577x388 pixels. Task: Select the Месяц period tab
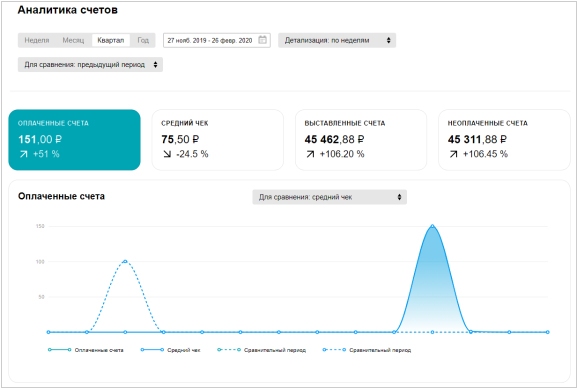point(73,40)
